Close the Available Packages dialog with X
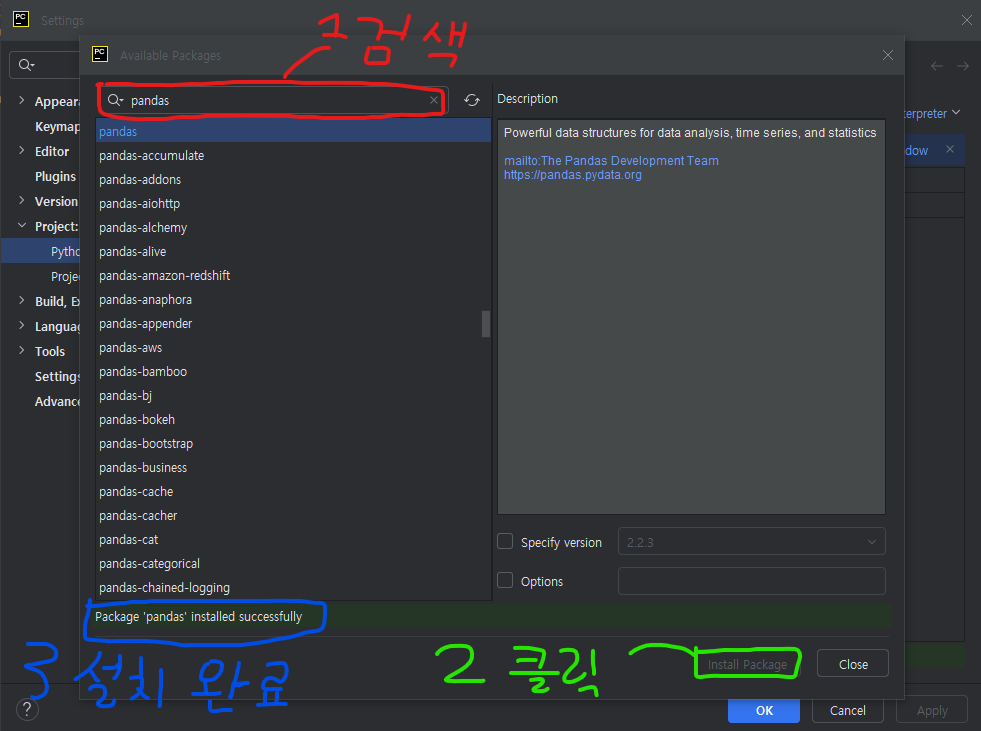This screenshot has height=731, width=981. pyautogui.click(x=888, y=55)
